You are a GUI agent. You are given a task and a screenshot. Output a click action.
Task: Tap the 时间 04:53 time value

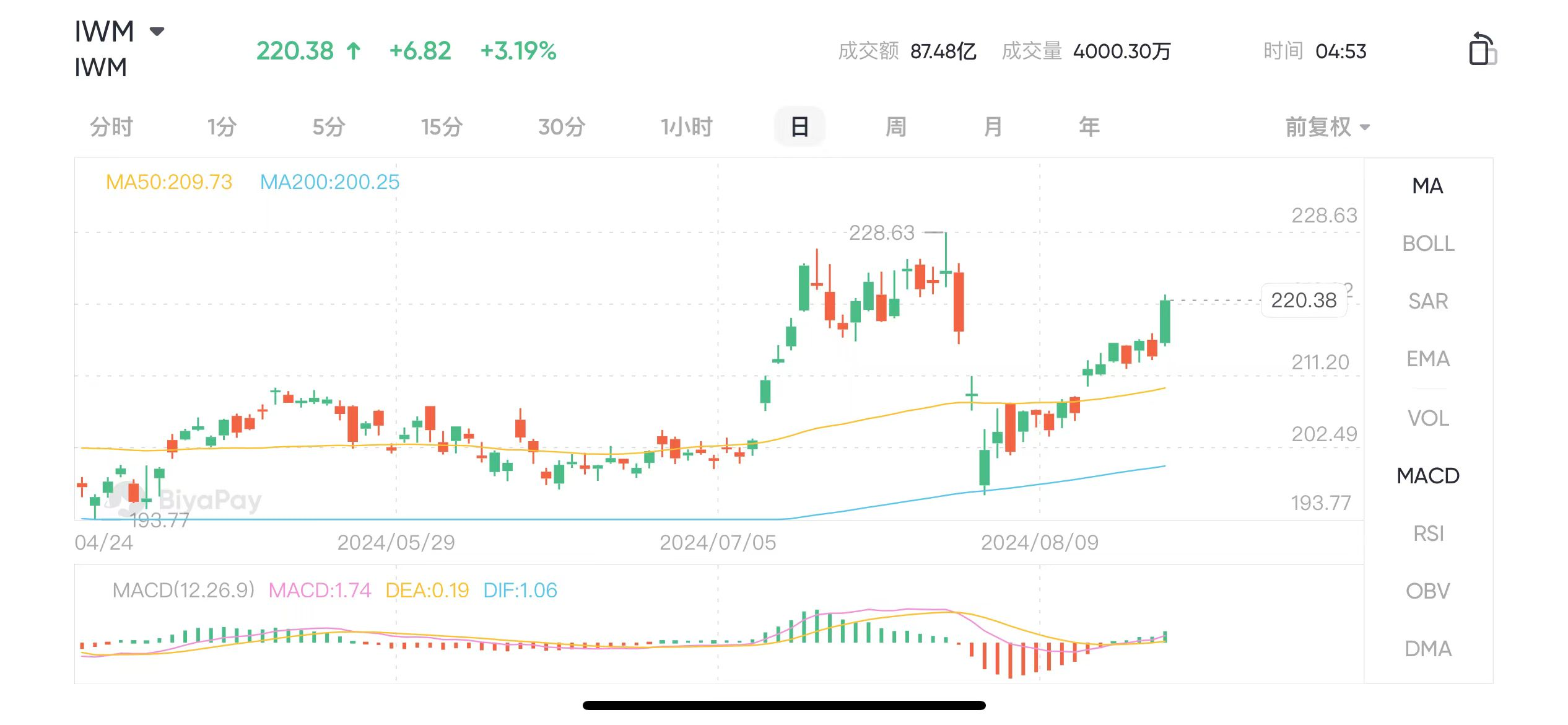(x=1315, y=51)
